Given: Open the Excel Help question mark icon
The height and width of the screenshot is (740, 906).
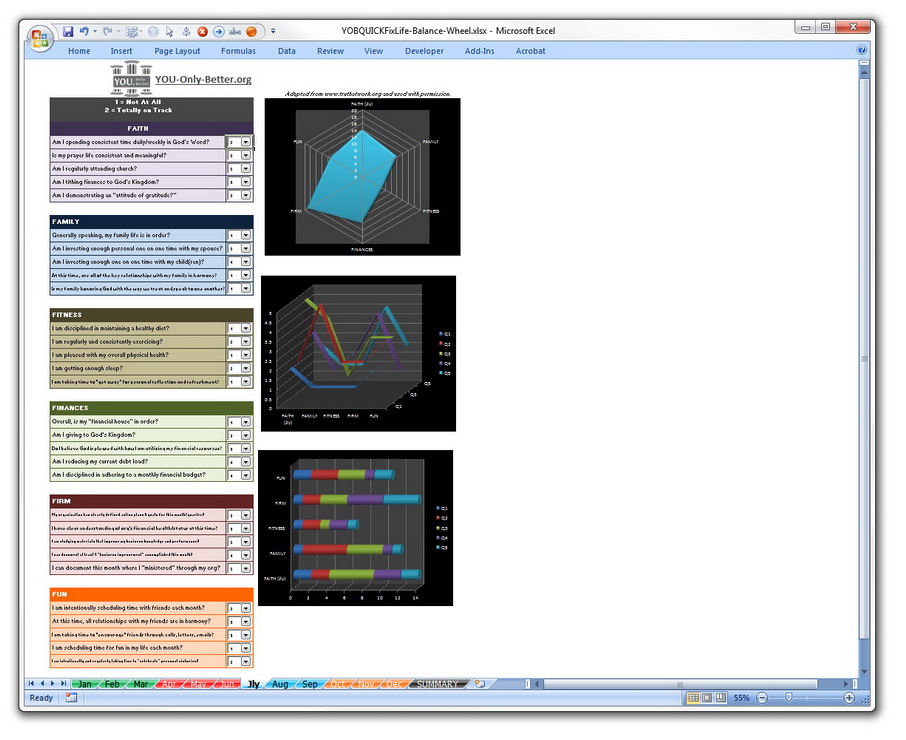Looking at the screenshot, I should (862, 50).
